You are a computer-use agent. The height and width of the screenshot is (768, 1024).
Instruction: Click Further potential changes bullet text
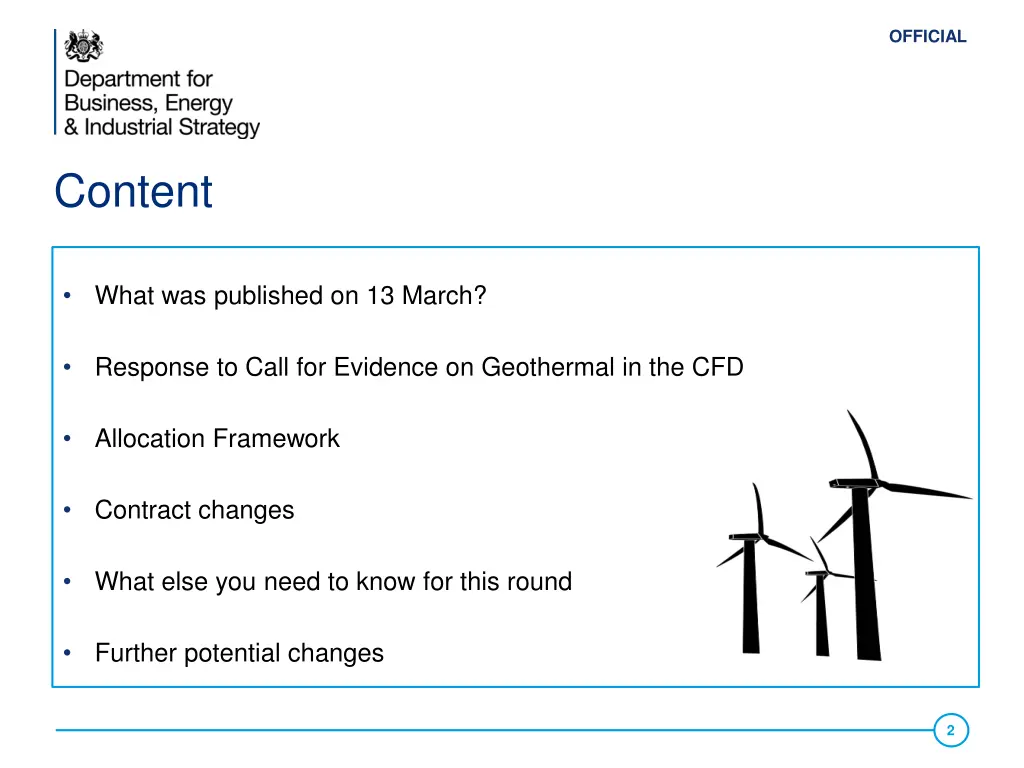(240, 653)
